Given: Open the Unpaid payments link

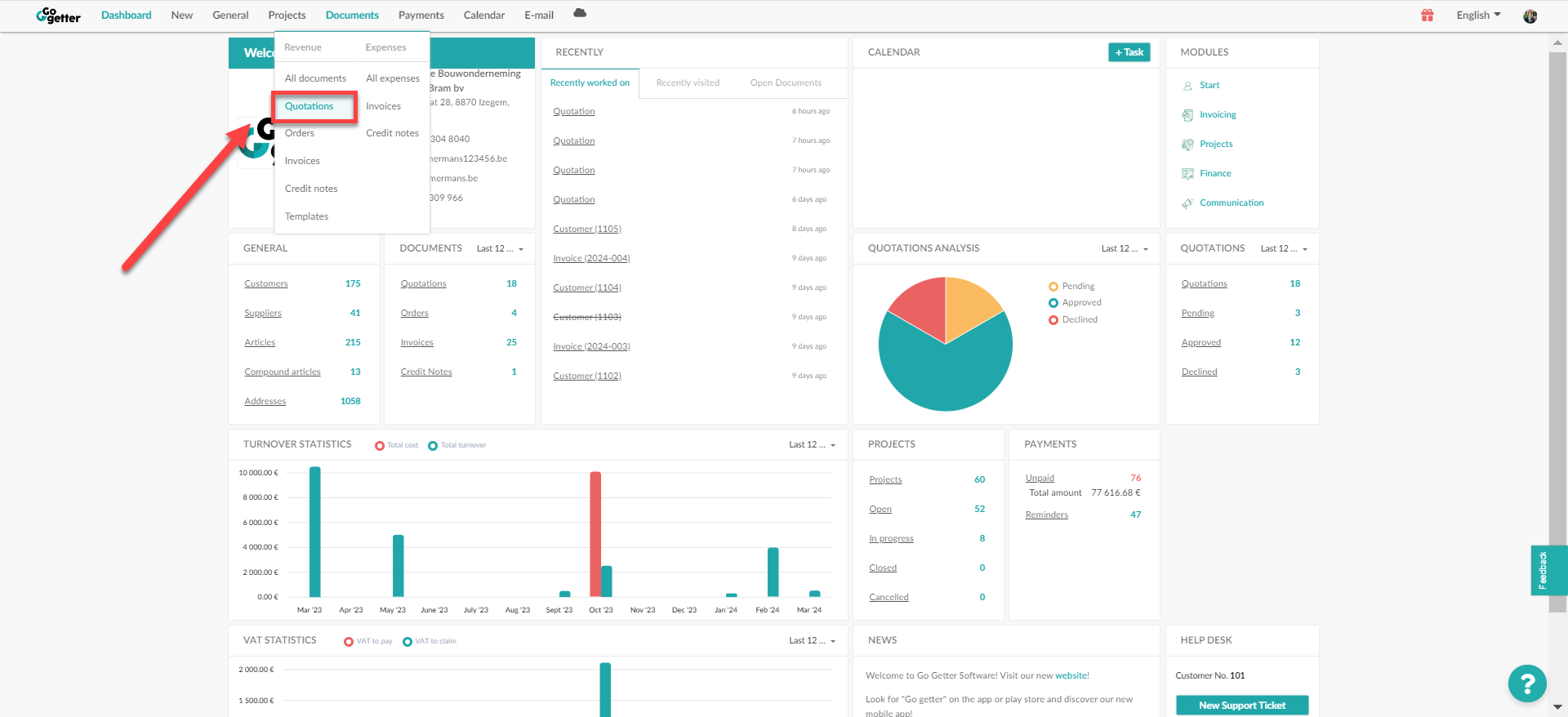Looking at the screenshot, I should click(1040, 478).
